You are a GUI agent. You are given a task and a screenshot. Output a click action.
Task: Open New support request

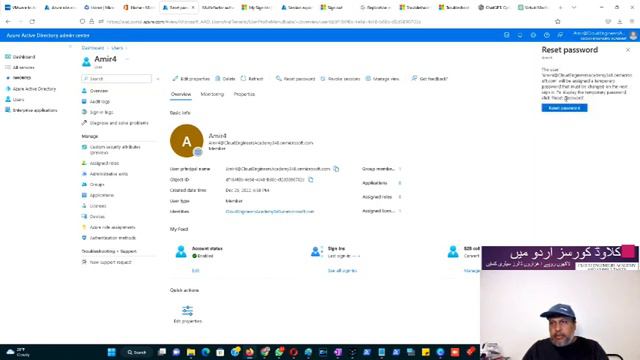(x=110, y=262)
